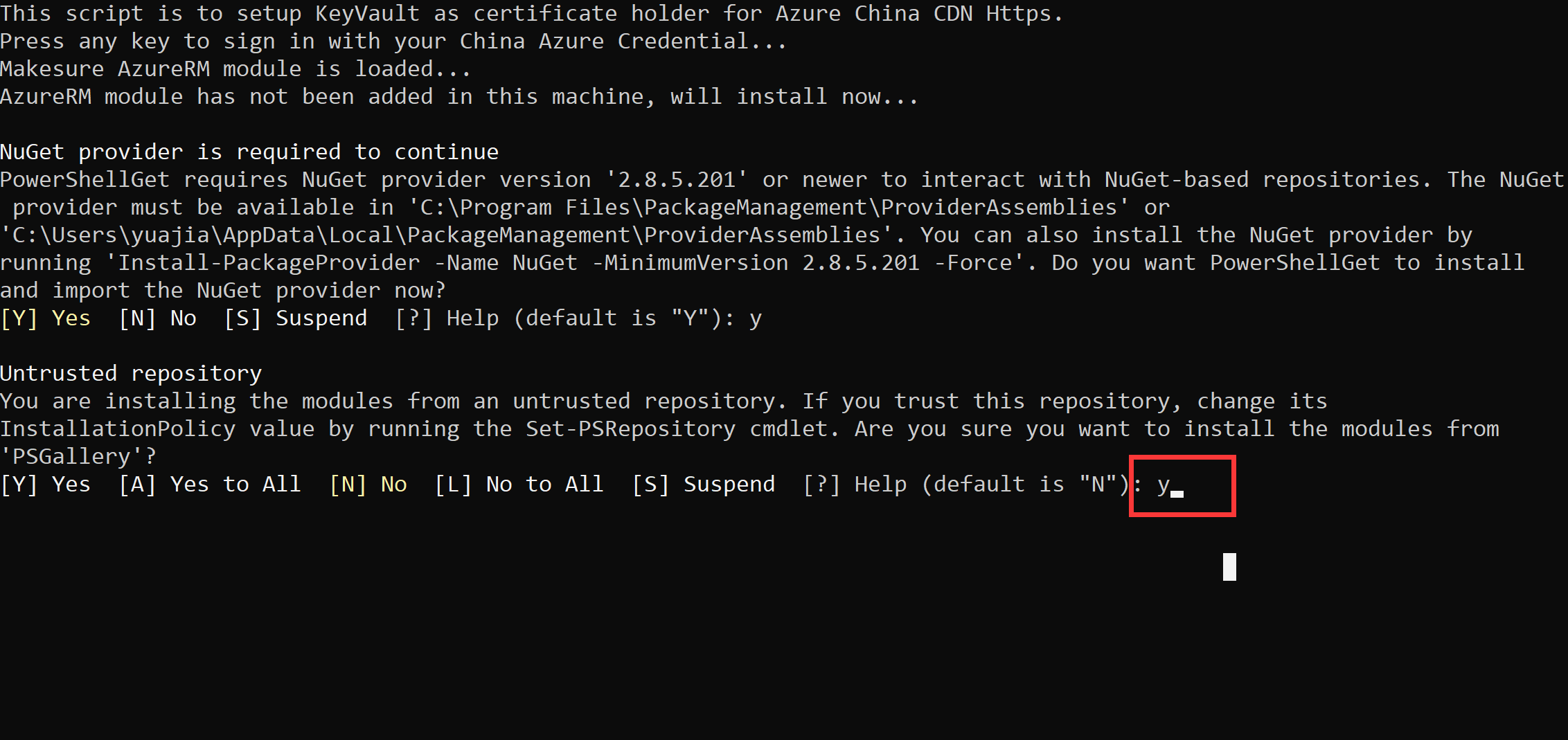Click '[S] Suspend' in the NuGet provider prompt
Viewport: 1568px width, 740px height.
[x=296, y=318]
